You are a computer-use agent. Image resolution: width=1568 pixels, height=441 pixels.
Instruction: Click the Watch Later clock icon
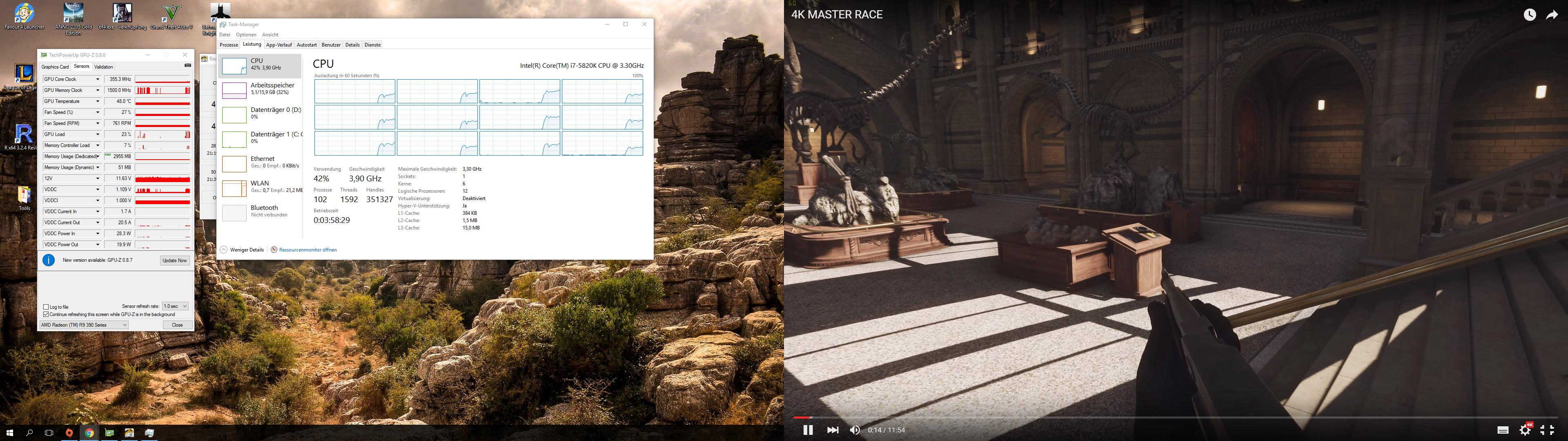click(x=1530, y=15)
